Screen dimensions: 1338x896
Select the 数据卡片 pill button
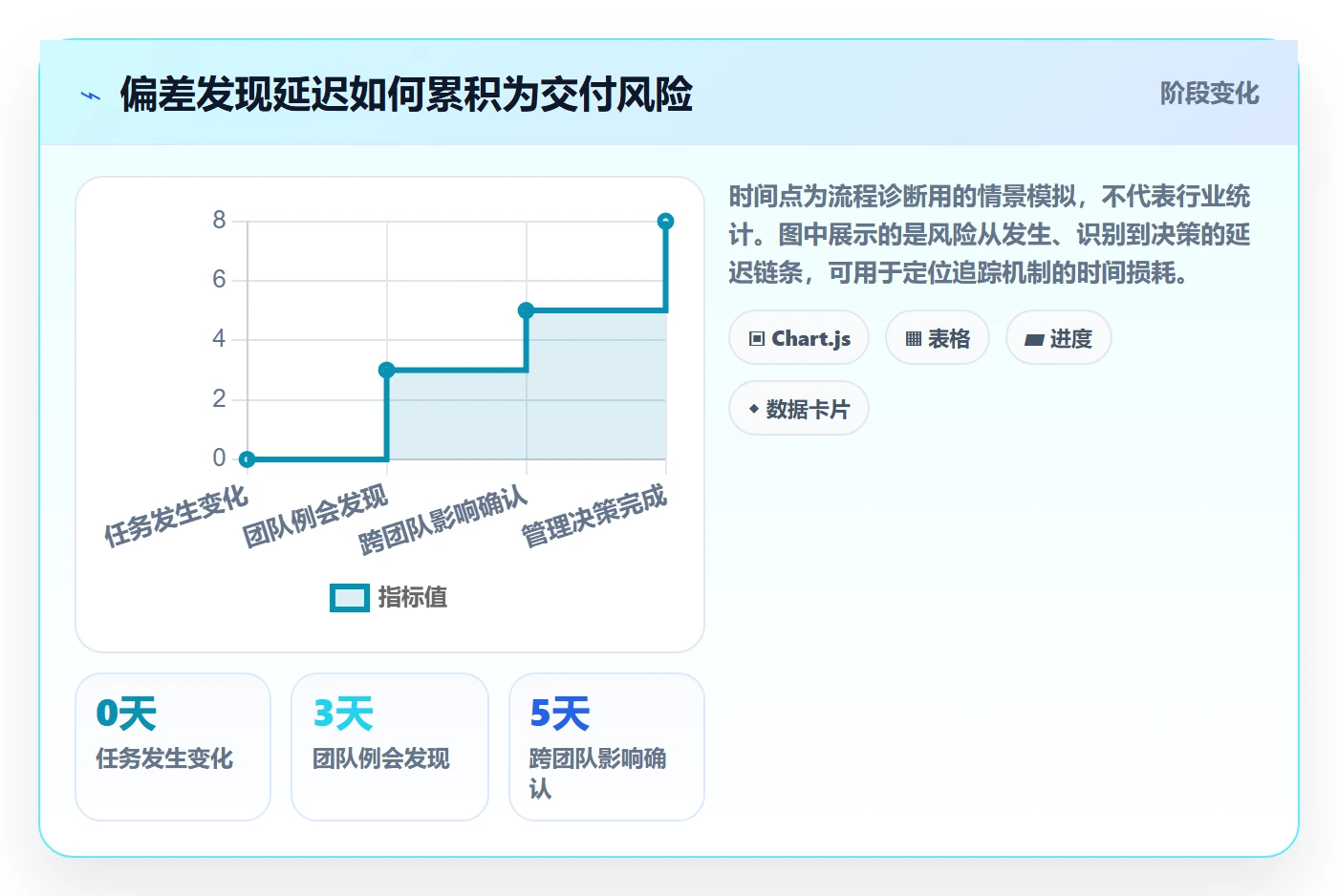click(x=799, y=409)
